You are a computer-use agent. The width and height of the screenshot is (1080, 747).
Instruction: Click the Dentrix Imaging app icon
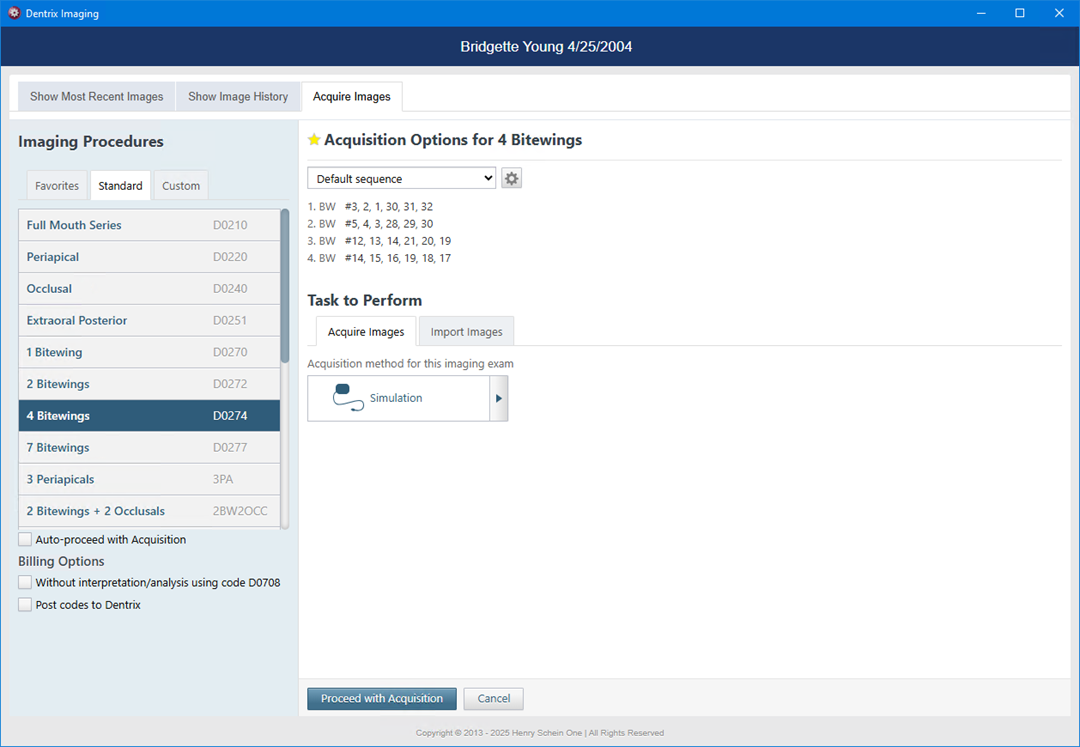pos(14,13)
